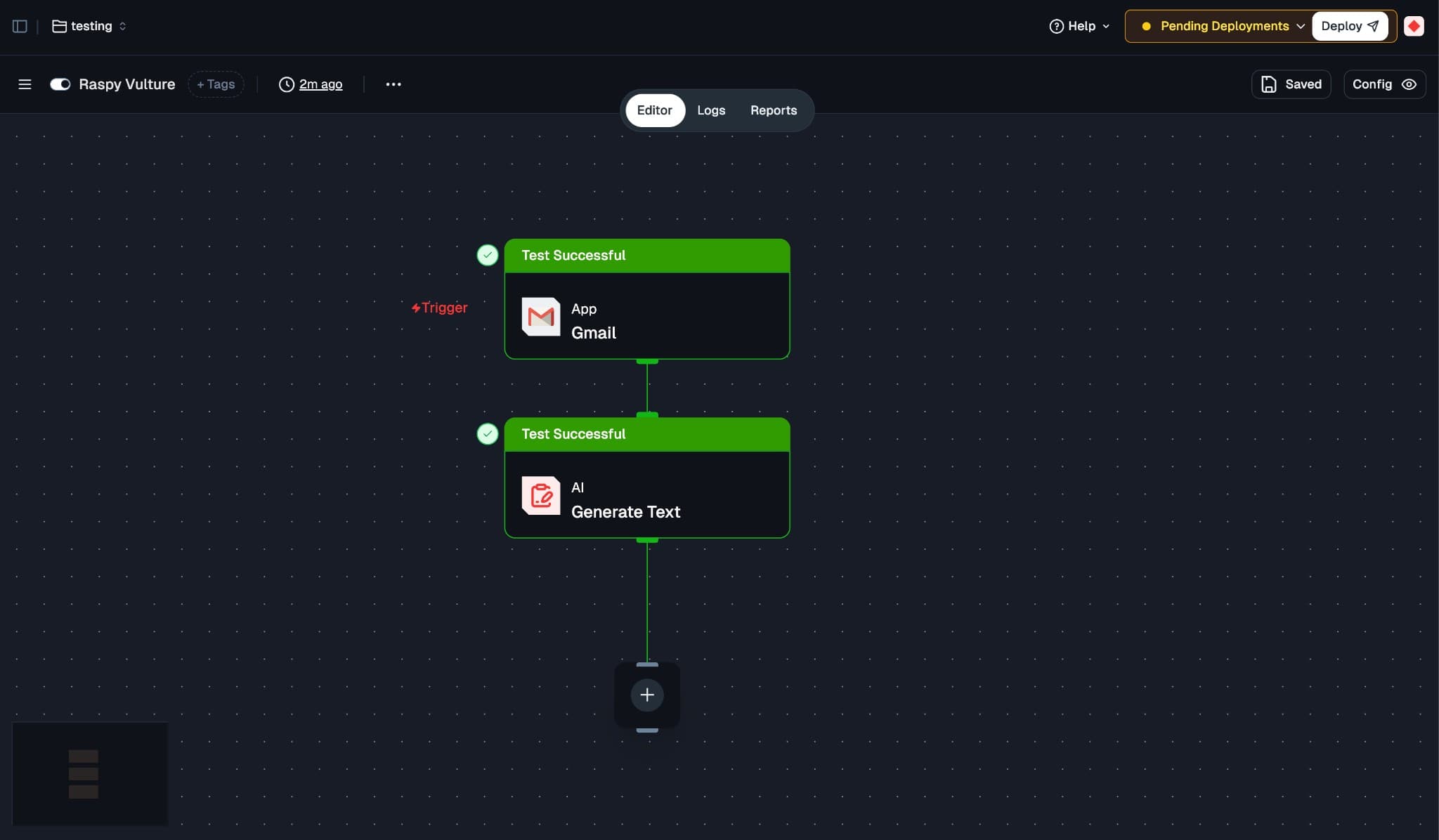The image size is (1439, 840).
Task: Click the red diamond app icon top-right
Action: coord(1415,25)
